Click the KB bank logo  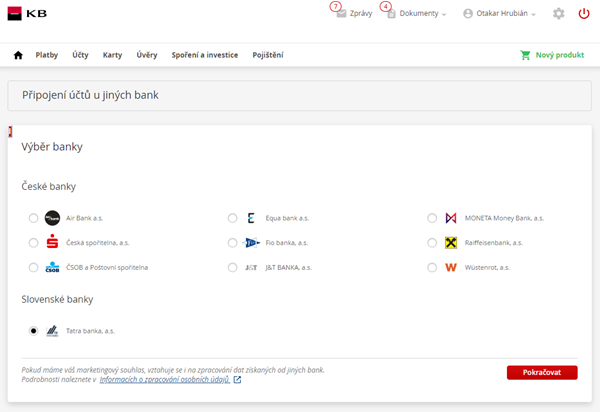click(27, 13)
